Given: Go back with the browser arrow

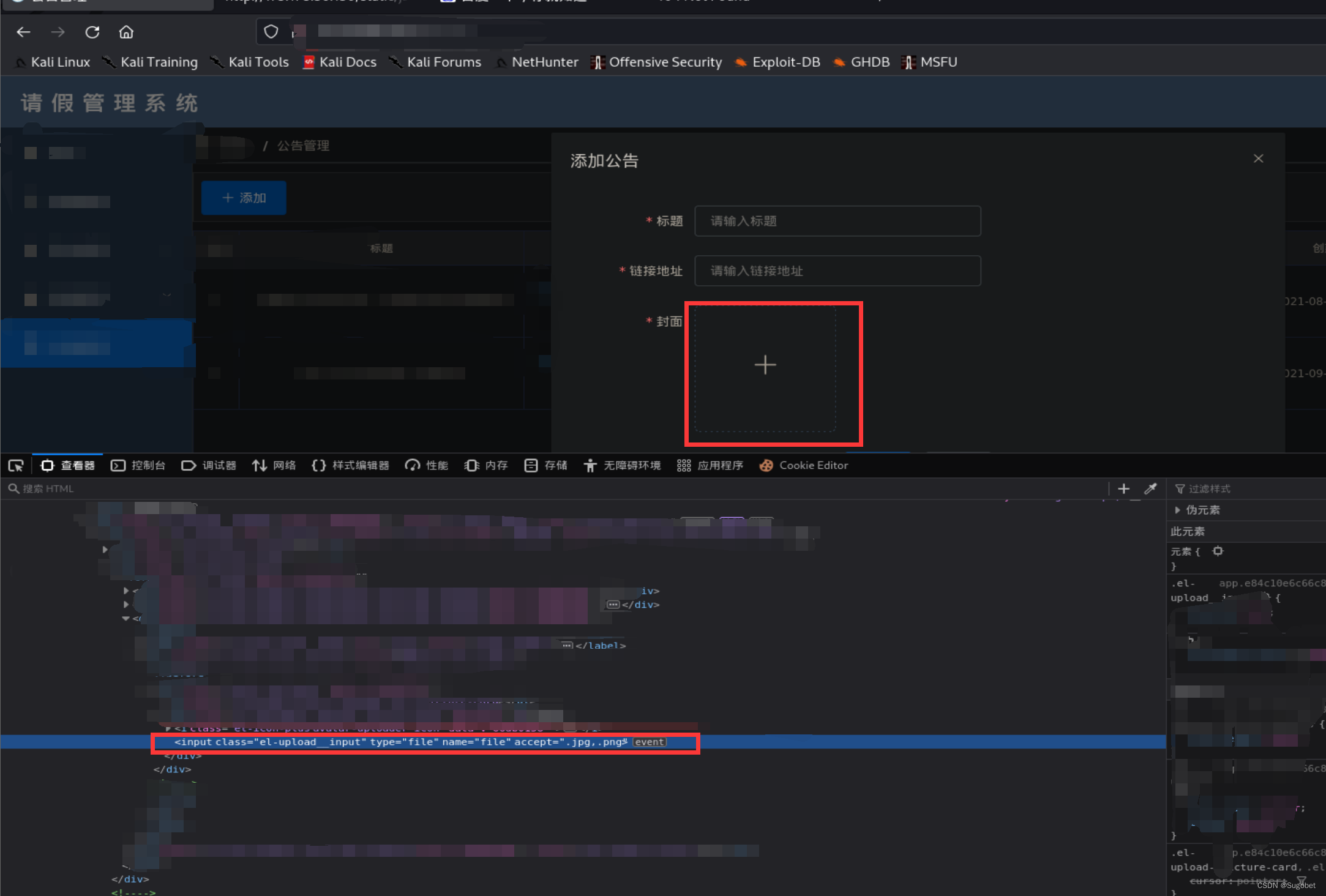Looking at the screenshot, I should pyautogui.click(x=23, y=32).
